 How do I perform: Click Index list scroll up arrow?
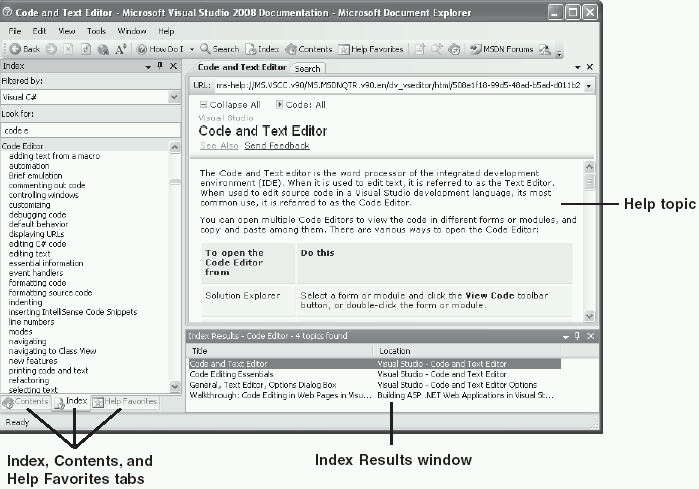click(175, 147)
